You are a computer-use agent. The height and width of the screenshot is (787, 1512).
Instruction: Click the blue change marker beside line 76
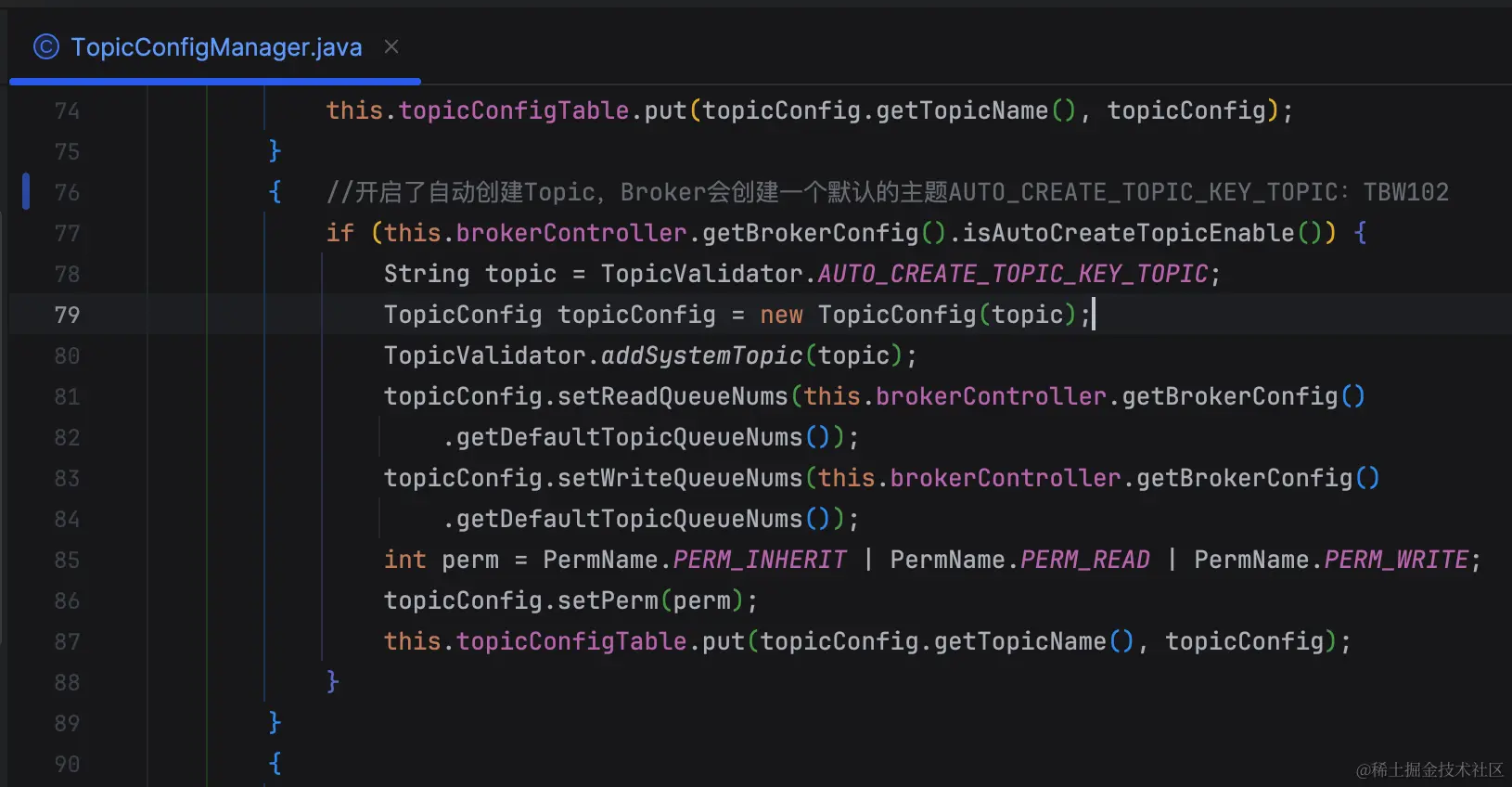coord(26,191)
